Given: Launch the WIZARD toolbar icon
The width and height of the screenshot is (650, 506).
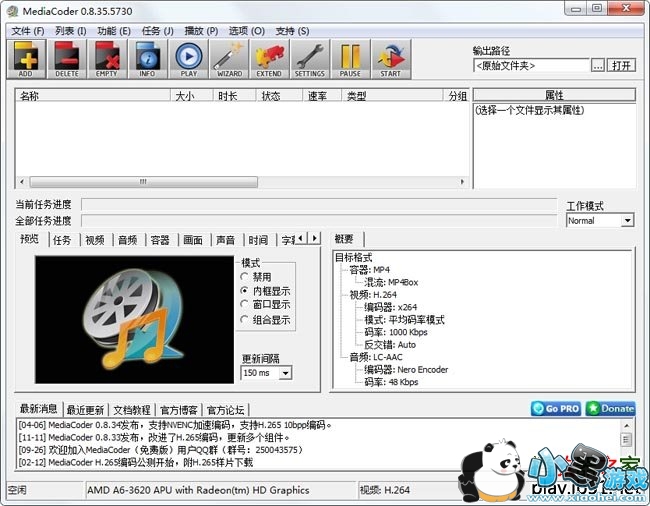Looking at the screenshot, I should coord(229,59).
